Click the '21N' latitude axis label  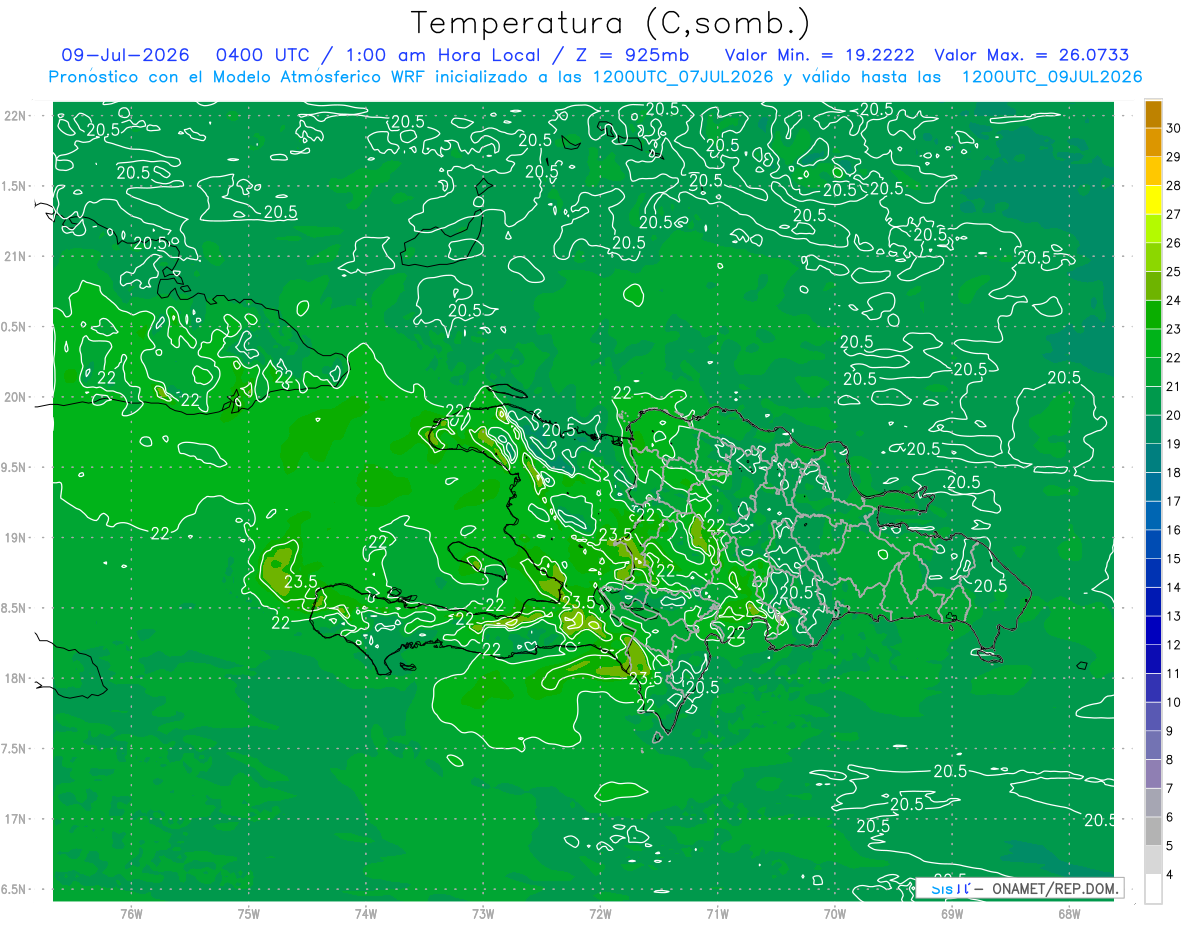pyautogui.click(x=16, y=256)
